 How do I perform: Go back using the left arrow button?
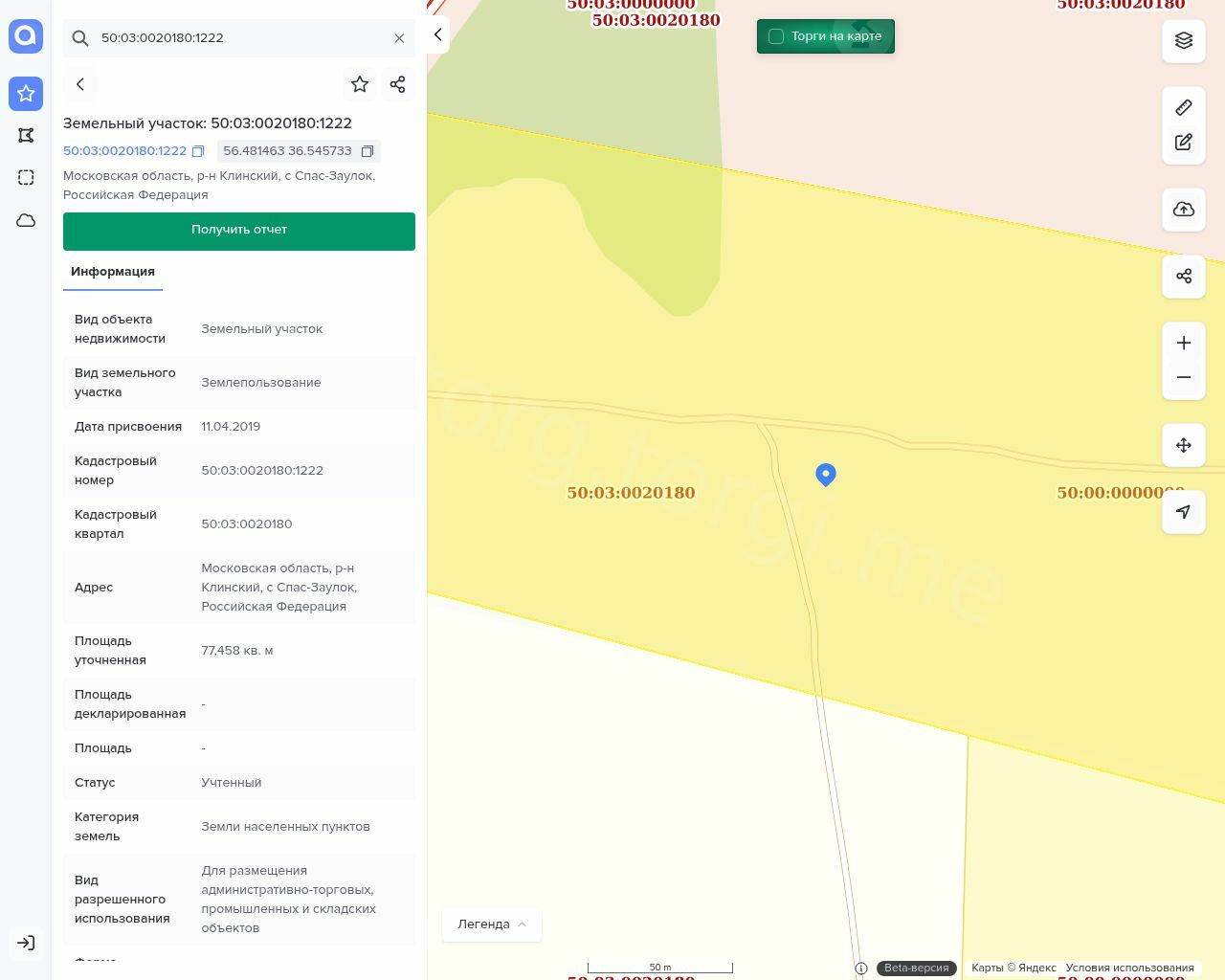point(80,84)
